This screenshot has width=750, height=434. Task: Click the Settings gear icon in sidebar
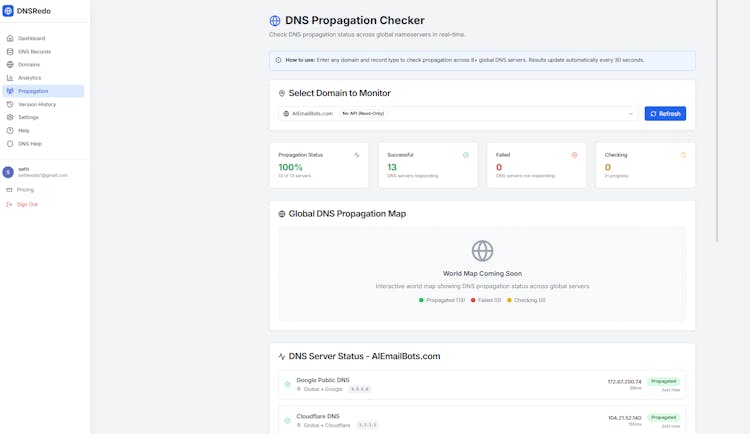click(10, 117)
